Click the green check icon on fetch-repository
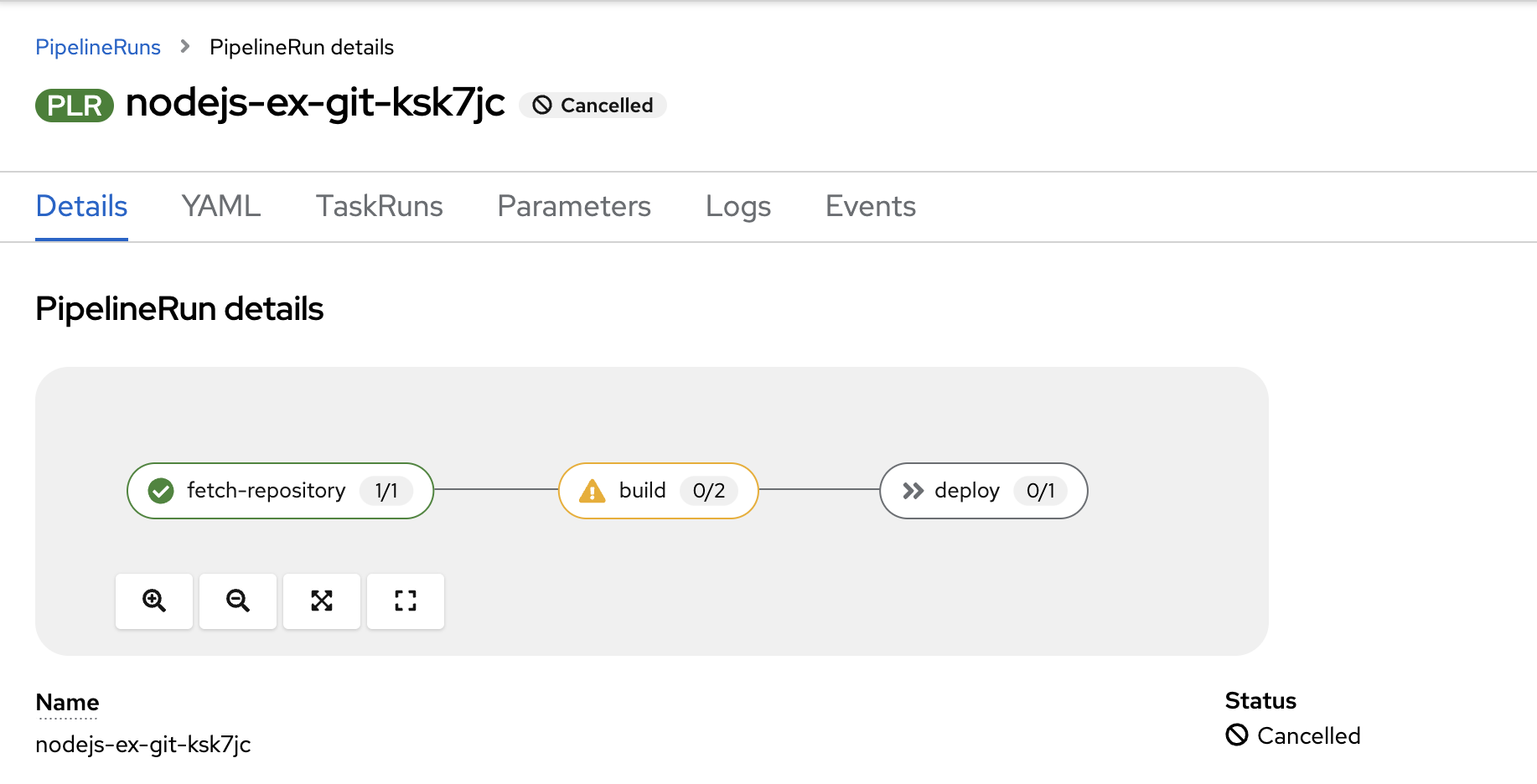 (161, 491)
